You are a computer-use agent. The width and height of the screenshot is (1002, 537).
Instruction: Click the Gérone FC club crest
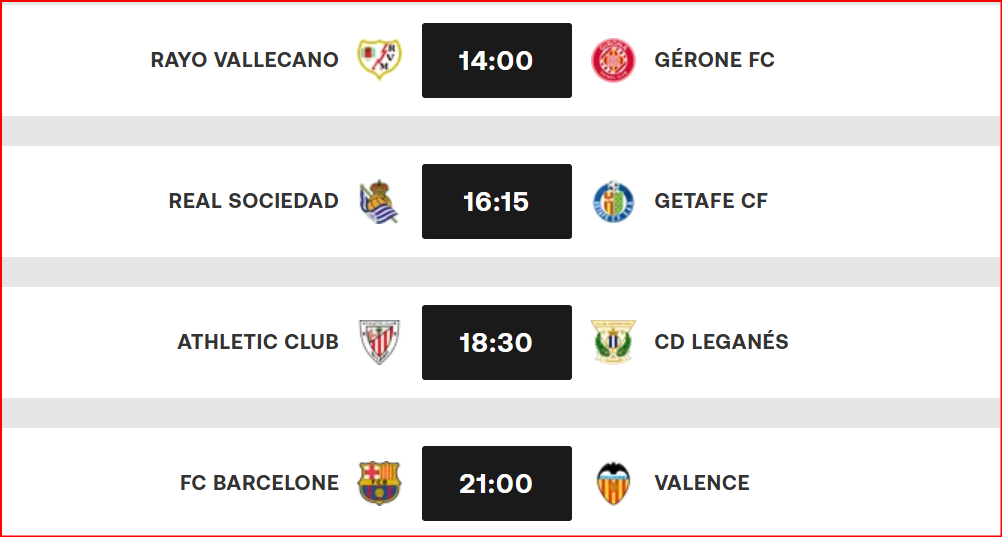coord(613,60)
